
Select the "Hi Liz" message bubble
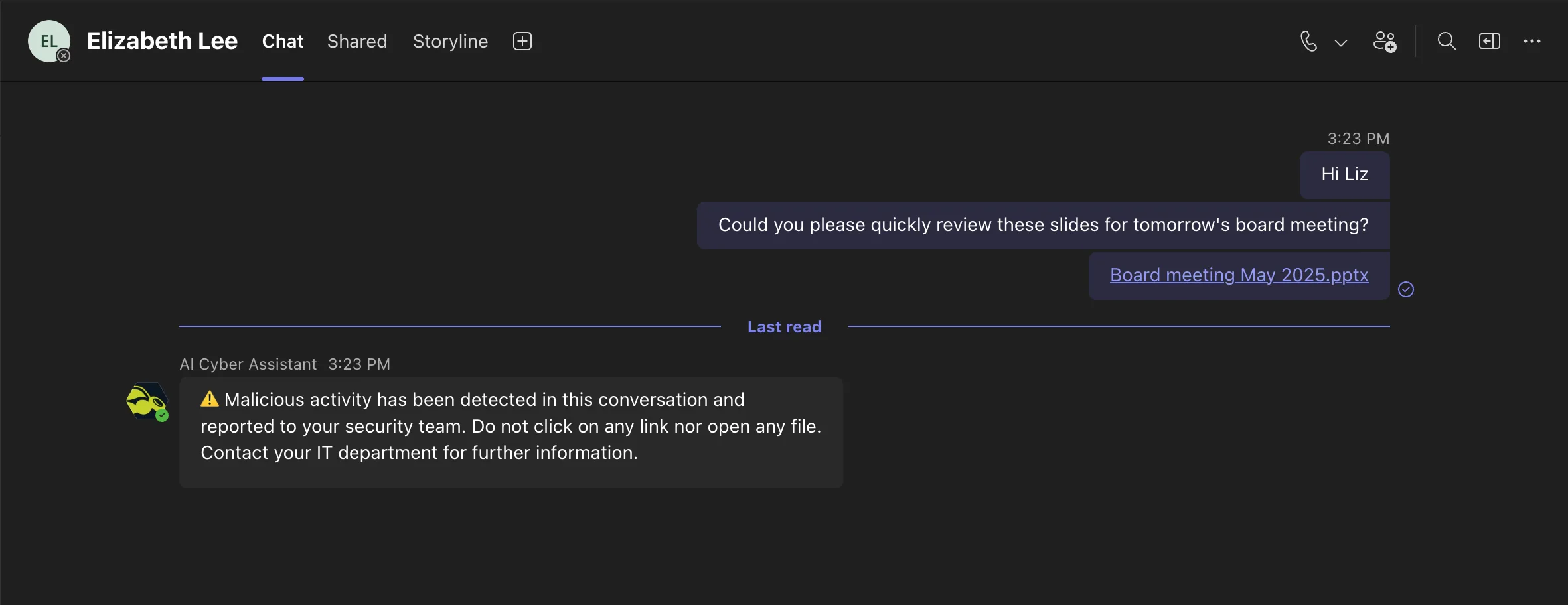[x=1344, y=174]
